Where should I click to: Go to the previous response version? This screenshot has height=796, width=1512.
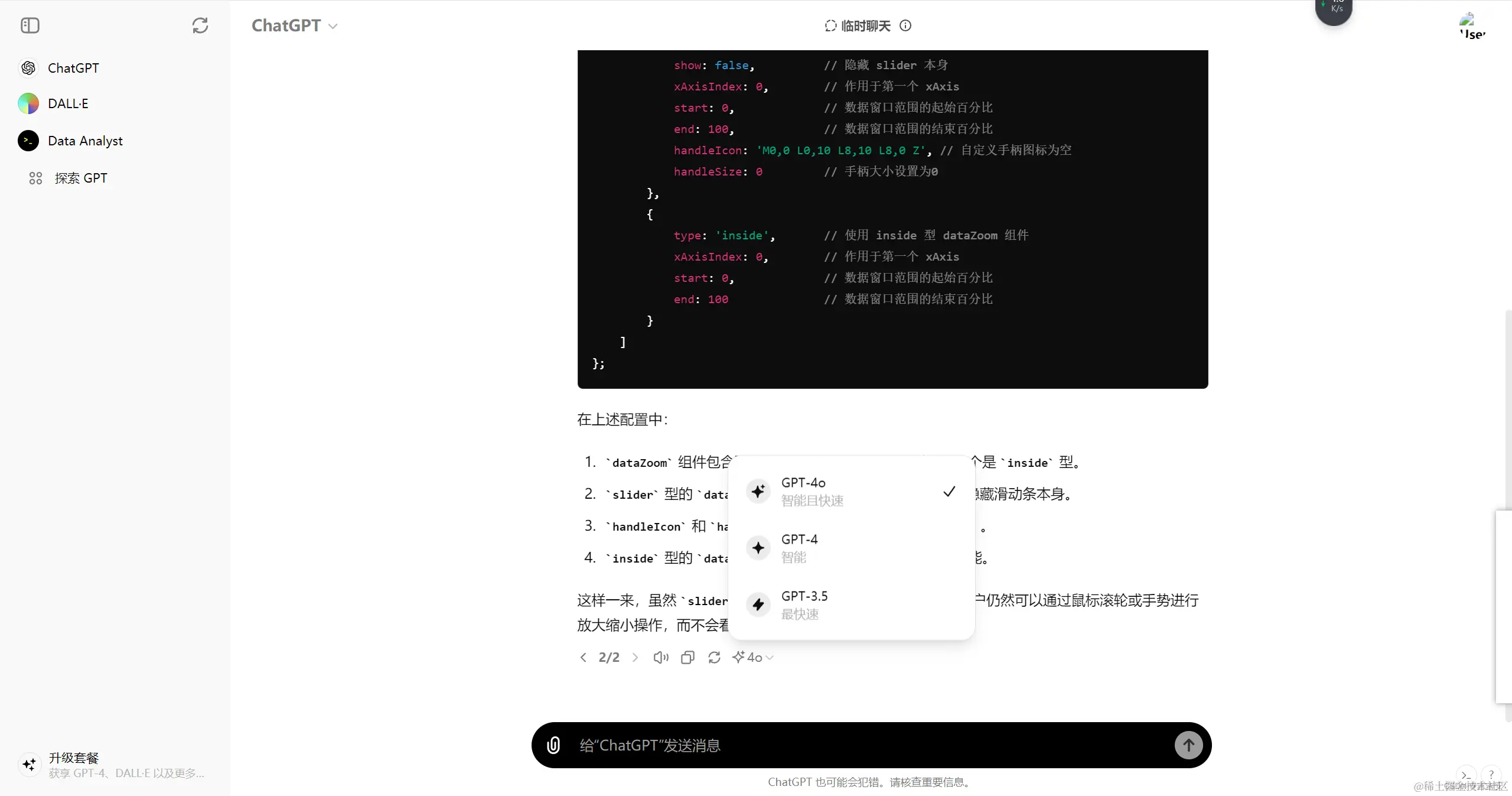point(584,657)
